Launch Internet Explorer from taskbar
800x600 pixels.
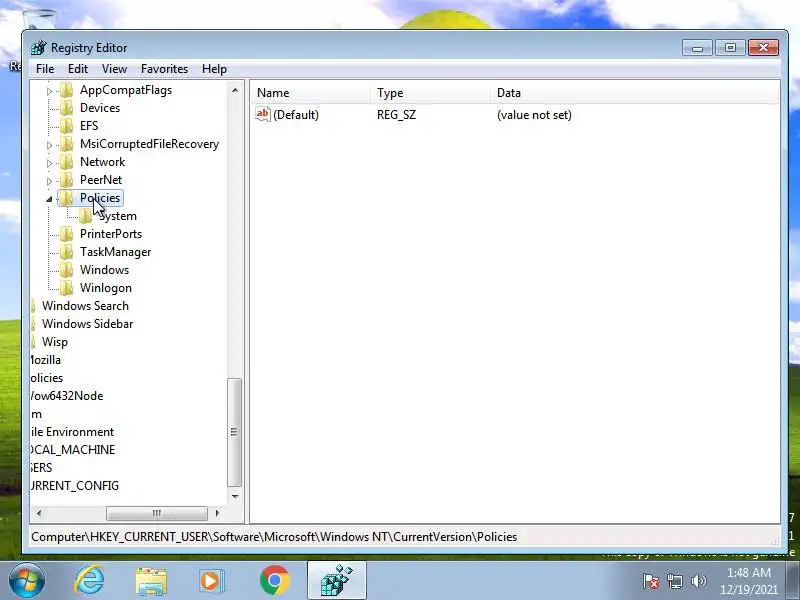pos(89,581)
